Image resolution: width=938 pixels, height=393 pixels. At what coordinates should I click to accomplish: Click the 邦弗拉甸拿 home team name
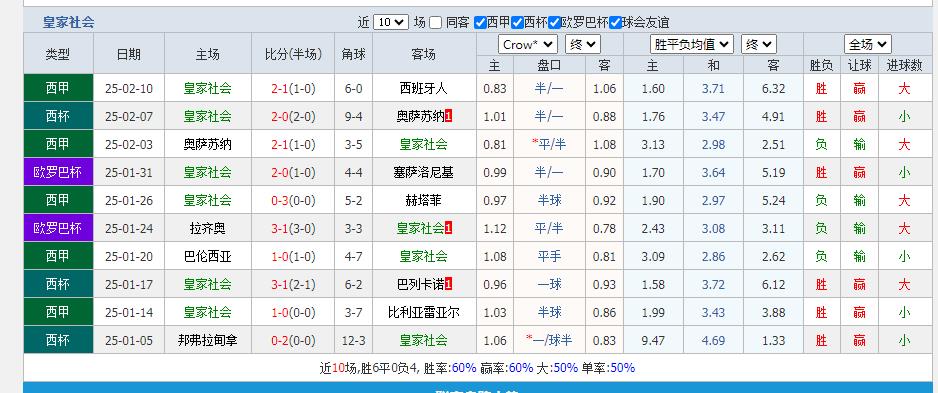click(x=208, y=340)
